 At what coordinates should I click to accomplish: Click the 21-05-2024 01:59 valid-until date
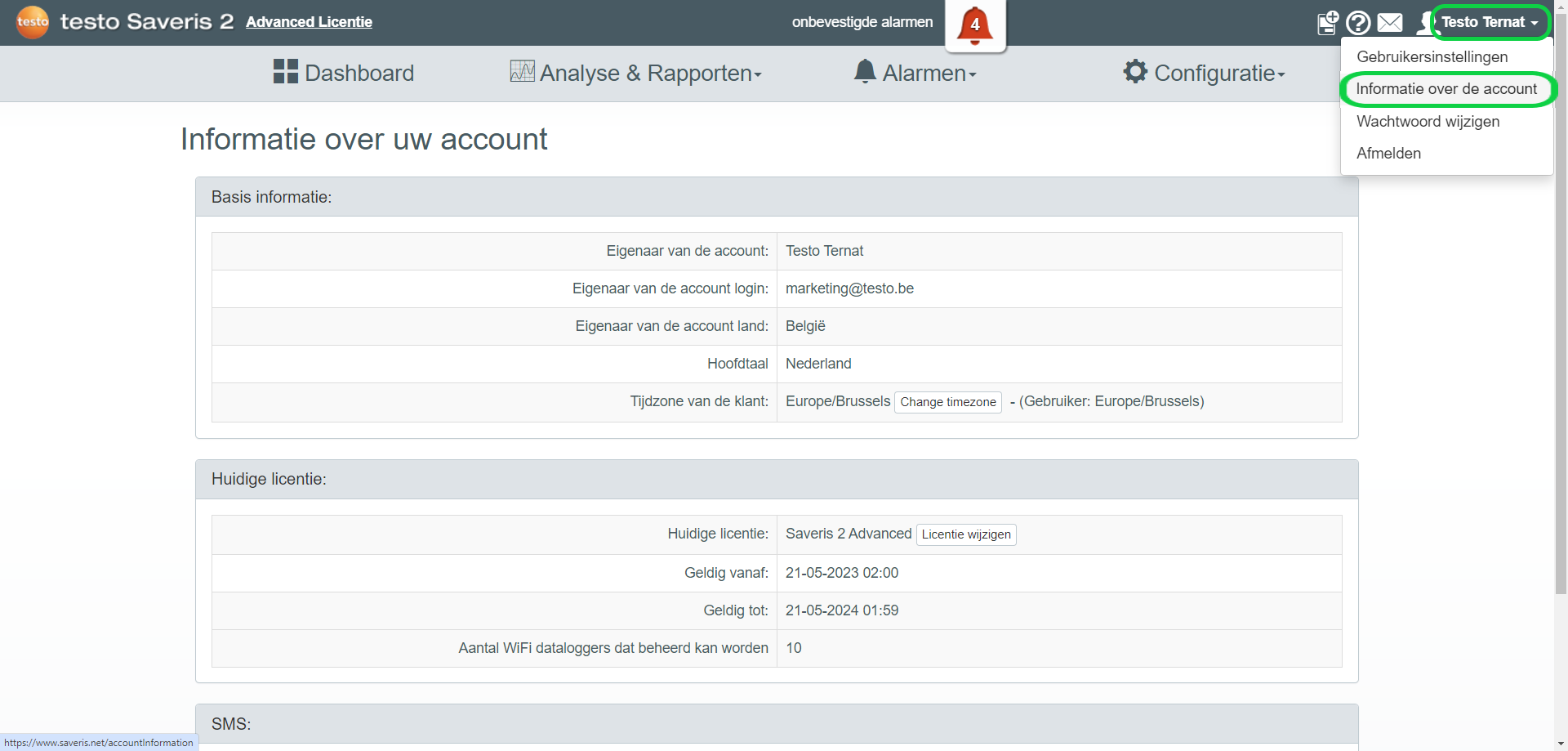pos(842,610)
